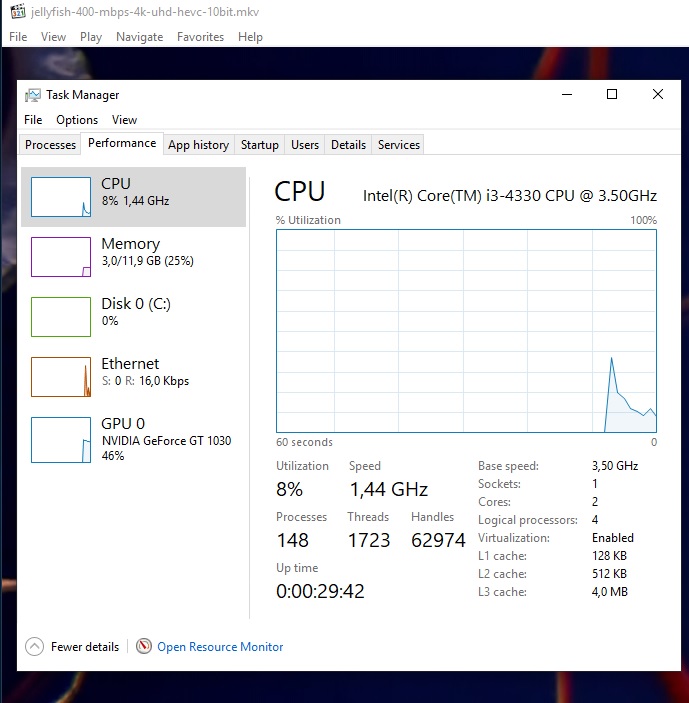
Task: Go to the Users tab
Action: point(305,145)
